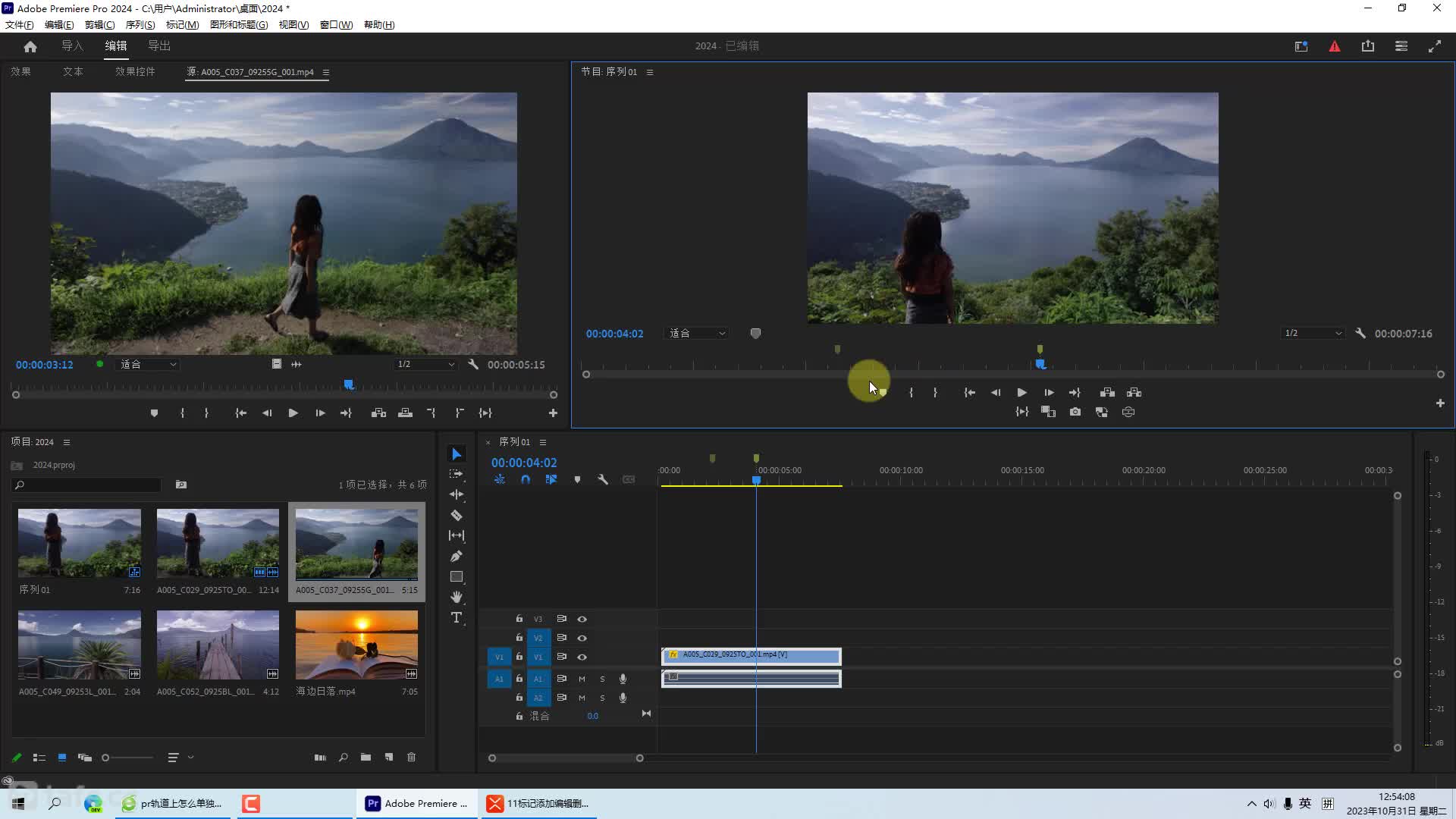This screenshot has height=819, width=1456.
Task: Select the Hand tool
Action: pos(457,597)
